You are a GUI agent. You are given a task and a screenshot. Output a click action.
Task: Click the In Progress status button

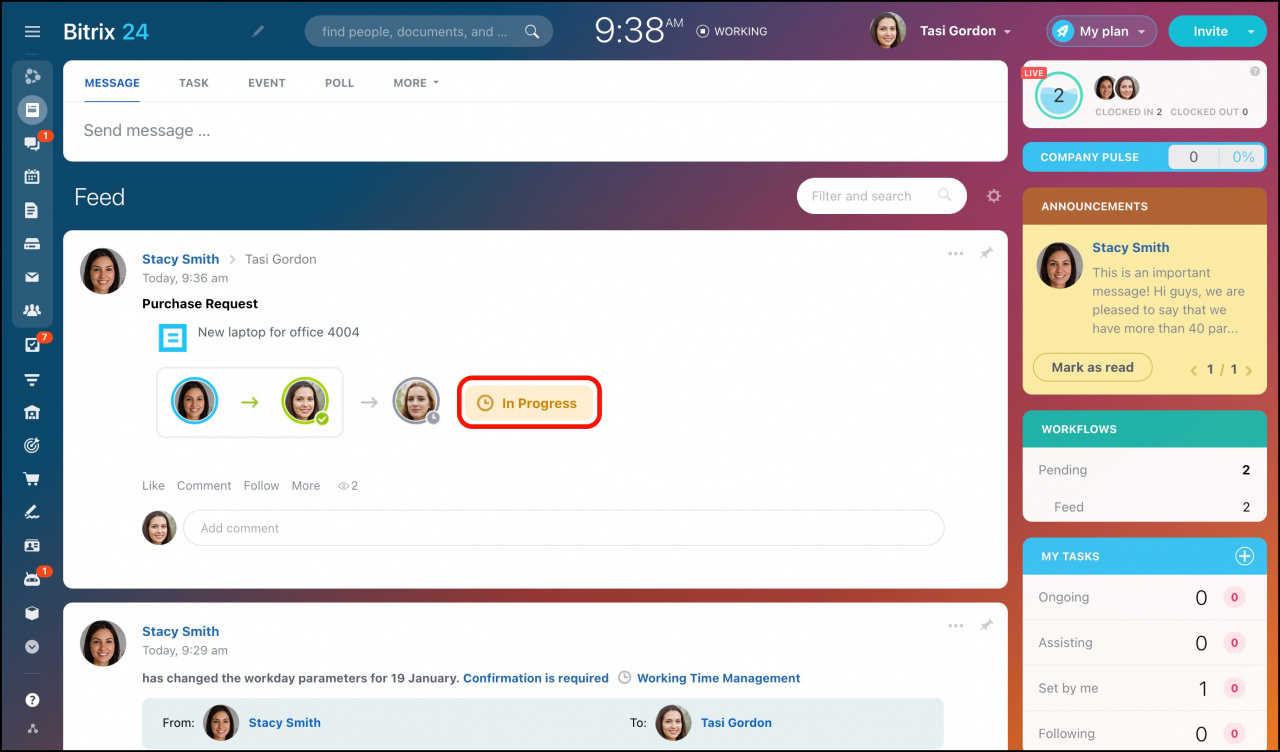coord(530,403)
